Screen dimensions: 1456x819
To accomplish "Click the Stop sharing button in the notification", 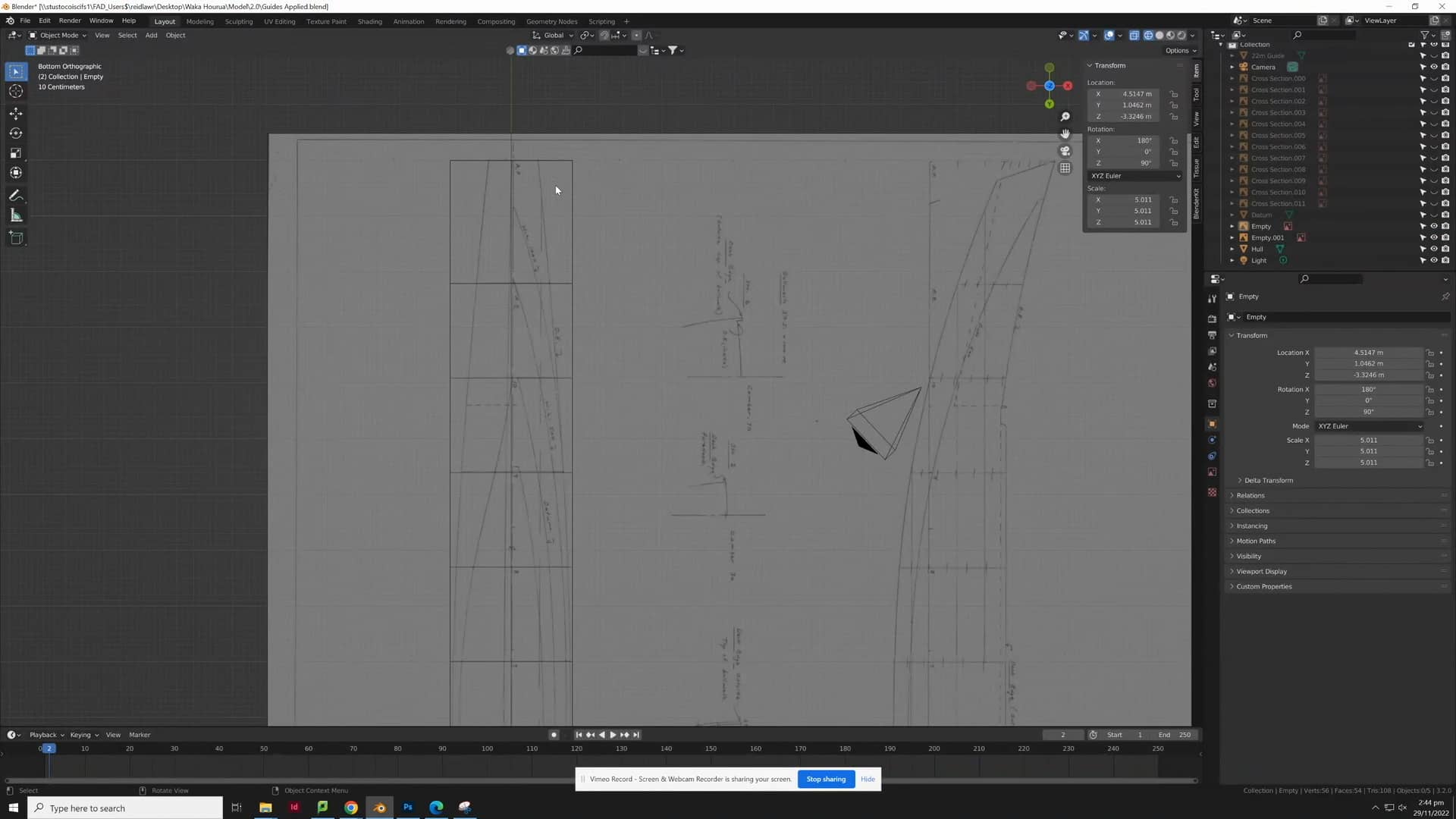I will point(825,779).
